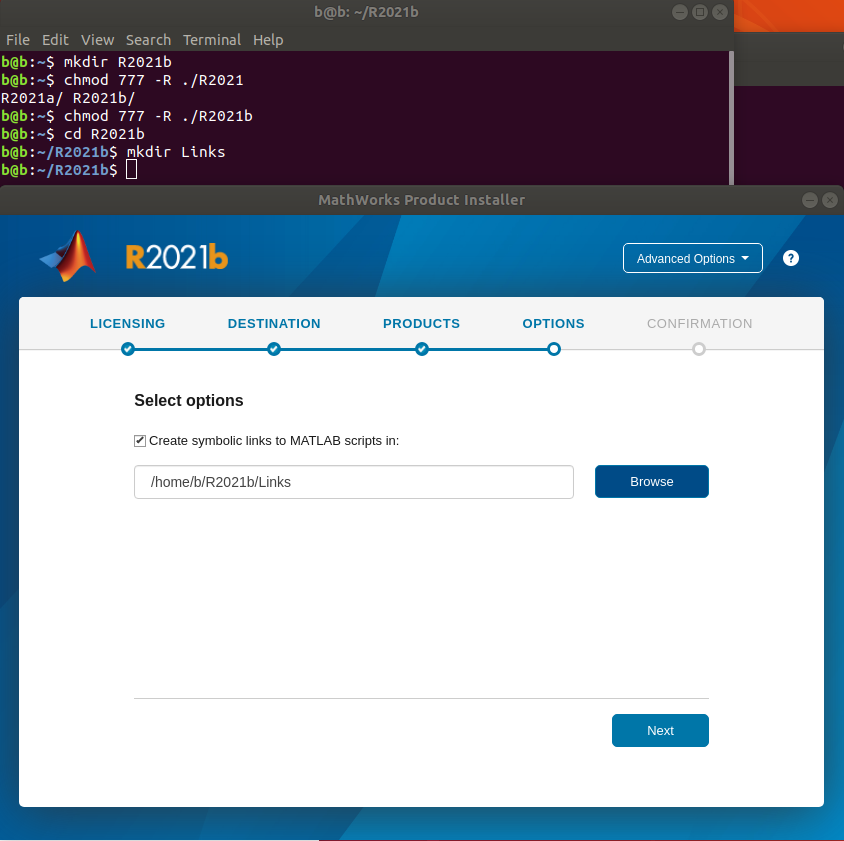Open the terminal Help menu
This screenshot has width=844, height=841.
(268, 40)
